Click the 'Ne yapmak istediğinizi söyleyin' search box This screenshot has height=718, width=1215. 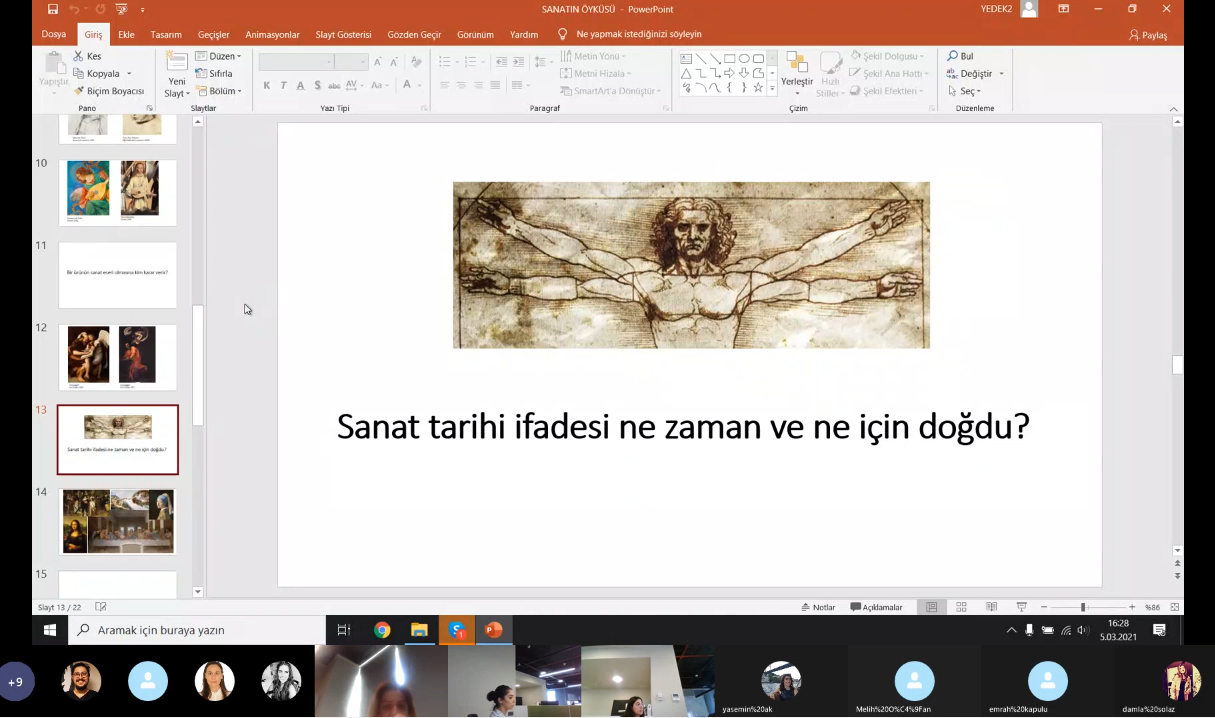638,34
